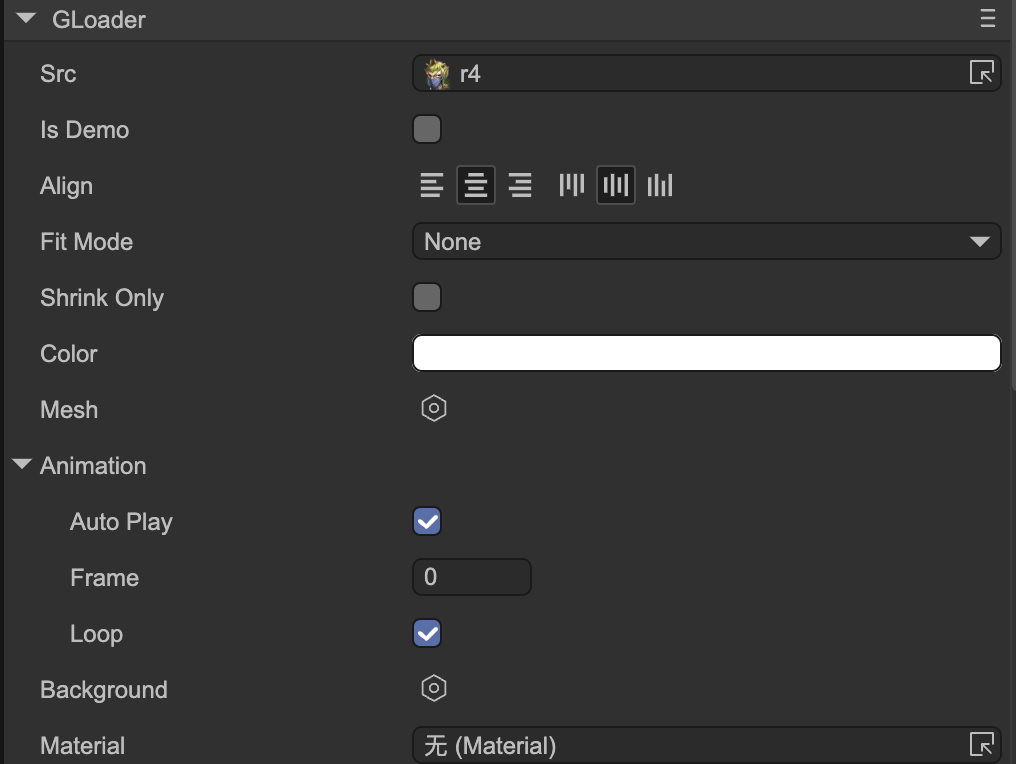Collapse the Animation section
Viewport: 1016px width, 764px height.
(x=22, y=465)
